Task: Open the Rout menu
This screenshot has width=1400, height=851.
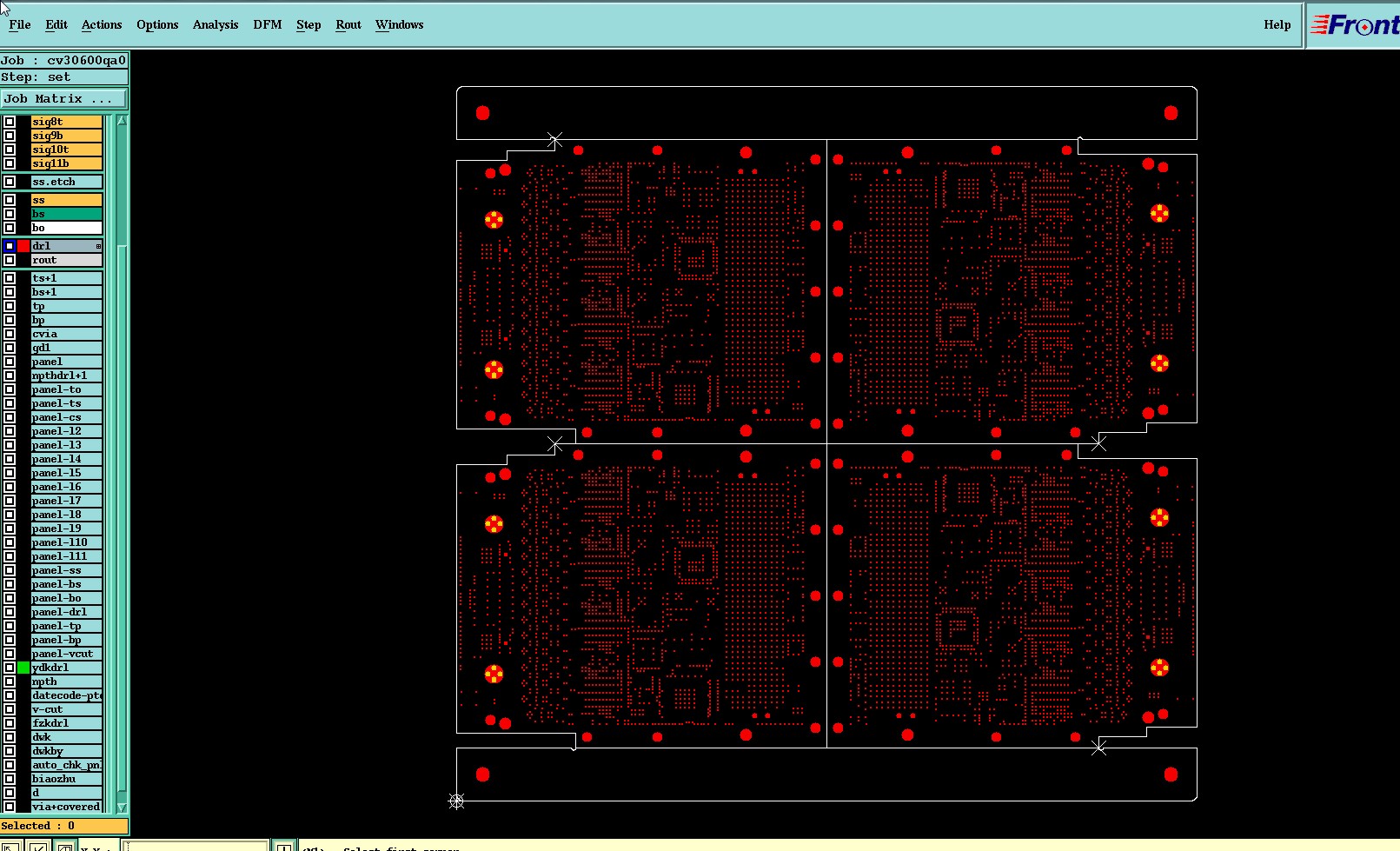Action: 348,24
